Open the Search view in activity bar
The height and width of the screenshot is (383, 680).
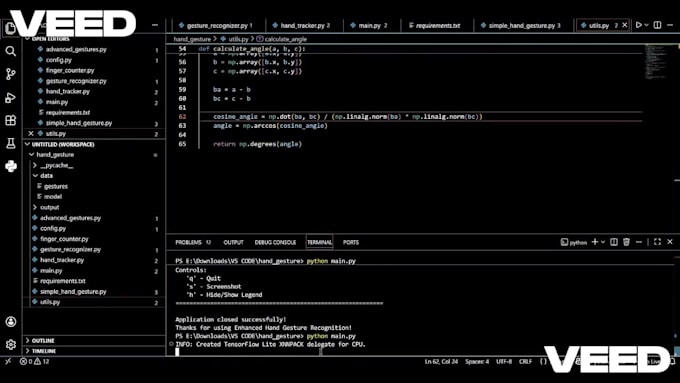(10, 52)
